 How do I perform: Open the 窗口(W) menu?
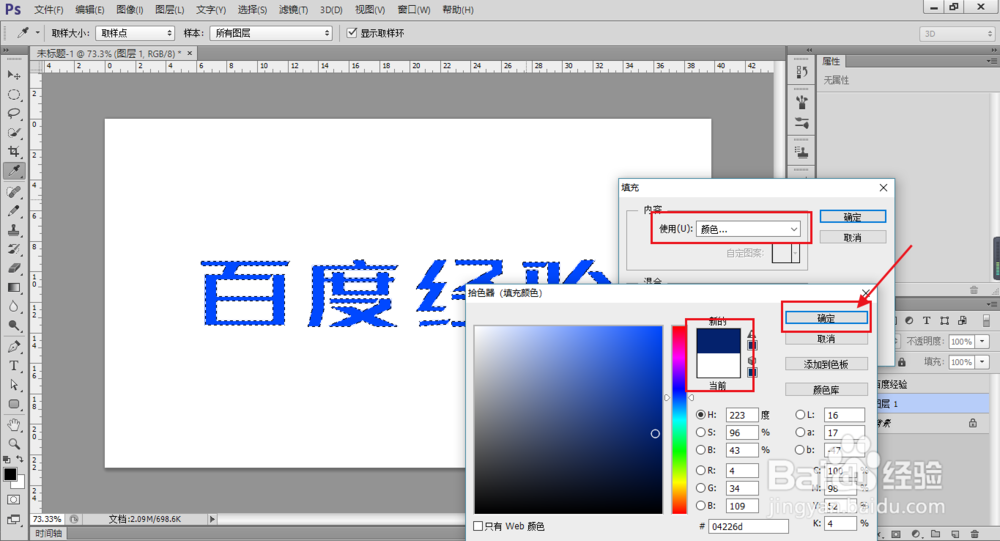pos(414,10)
